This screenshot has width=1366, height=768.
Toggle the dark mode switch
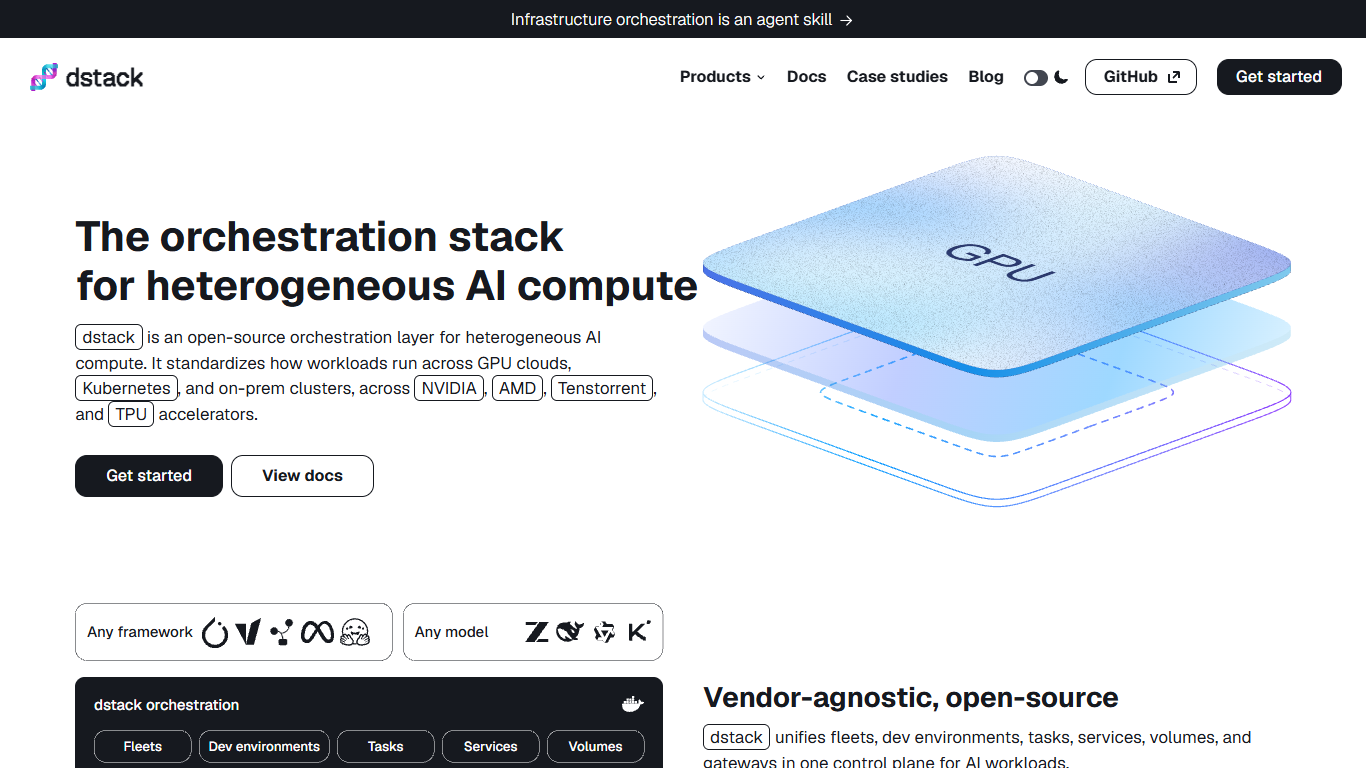point(1035,77)
